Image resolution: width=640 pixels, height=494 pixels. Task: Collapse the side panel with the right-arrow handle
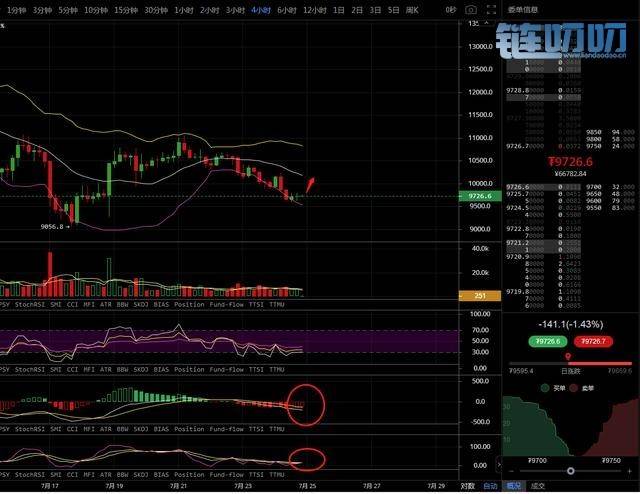click(x=498, y=464)
